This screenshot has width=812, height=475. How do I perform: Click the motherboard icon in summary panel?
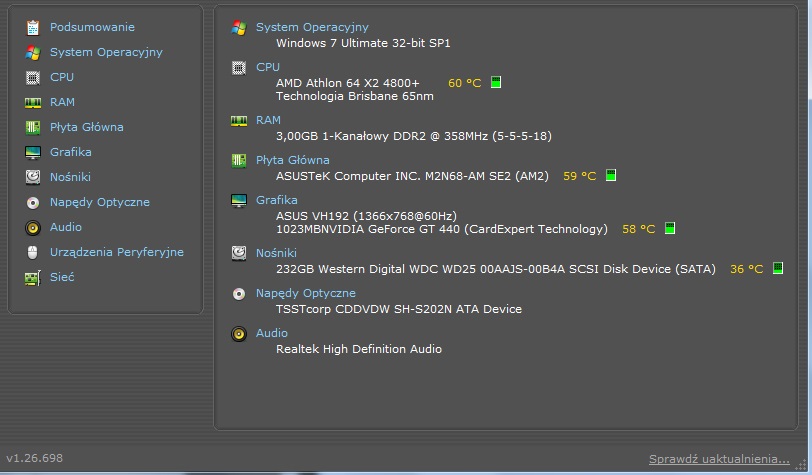239,161
